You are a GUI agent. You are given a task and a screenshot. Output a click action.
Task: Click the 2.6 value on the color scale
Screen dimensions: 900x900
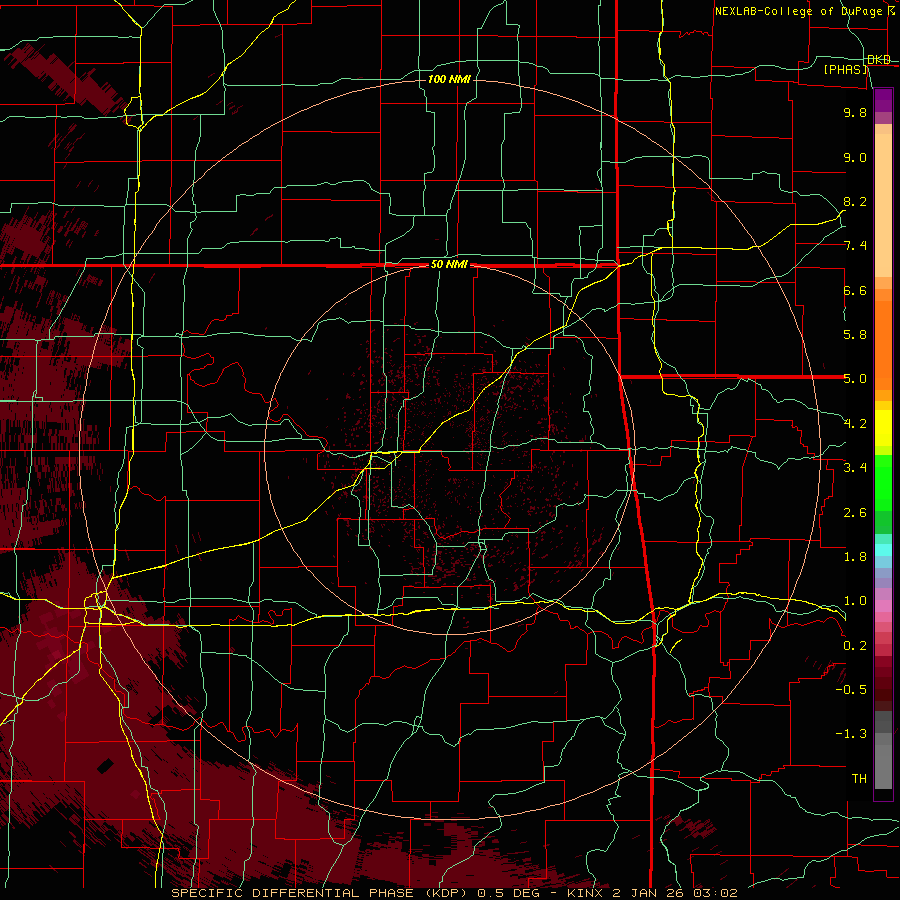[x=855, y=513]
